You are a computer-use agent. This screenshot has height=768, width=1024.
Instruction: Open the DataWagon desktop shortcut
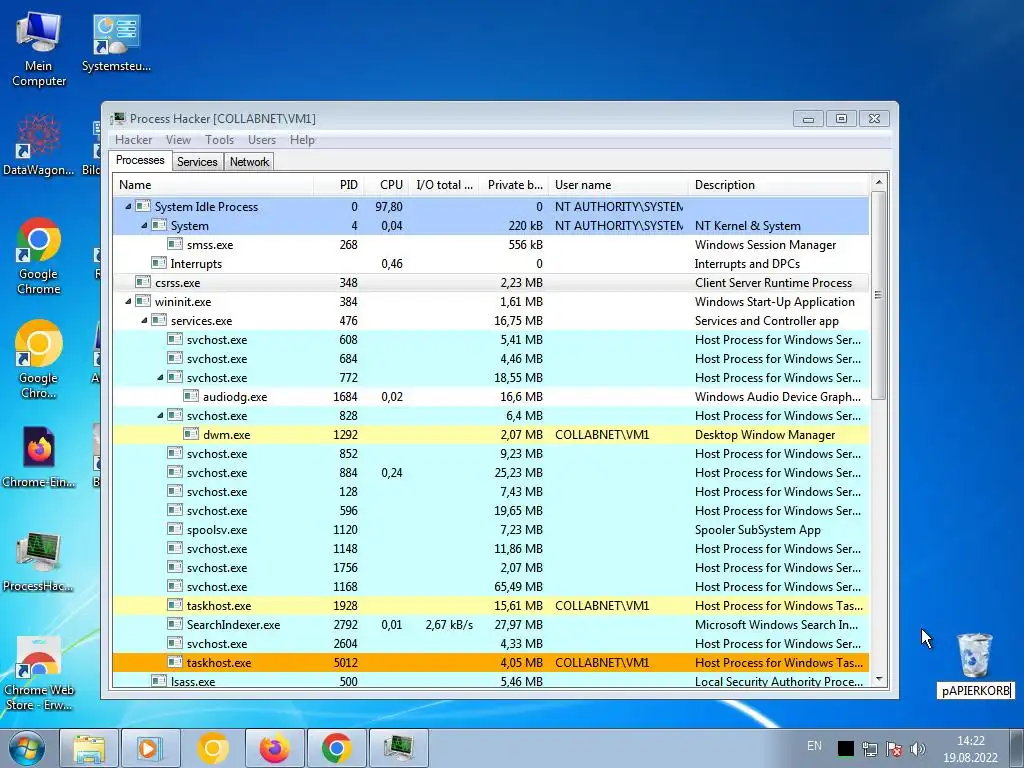click(x=39, y=145)
